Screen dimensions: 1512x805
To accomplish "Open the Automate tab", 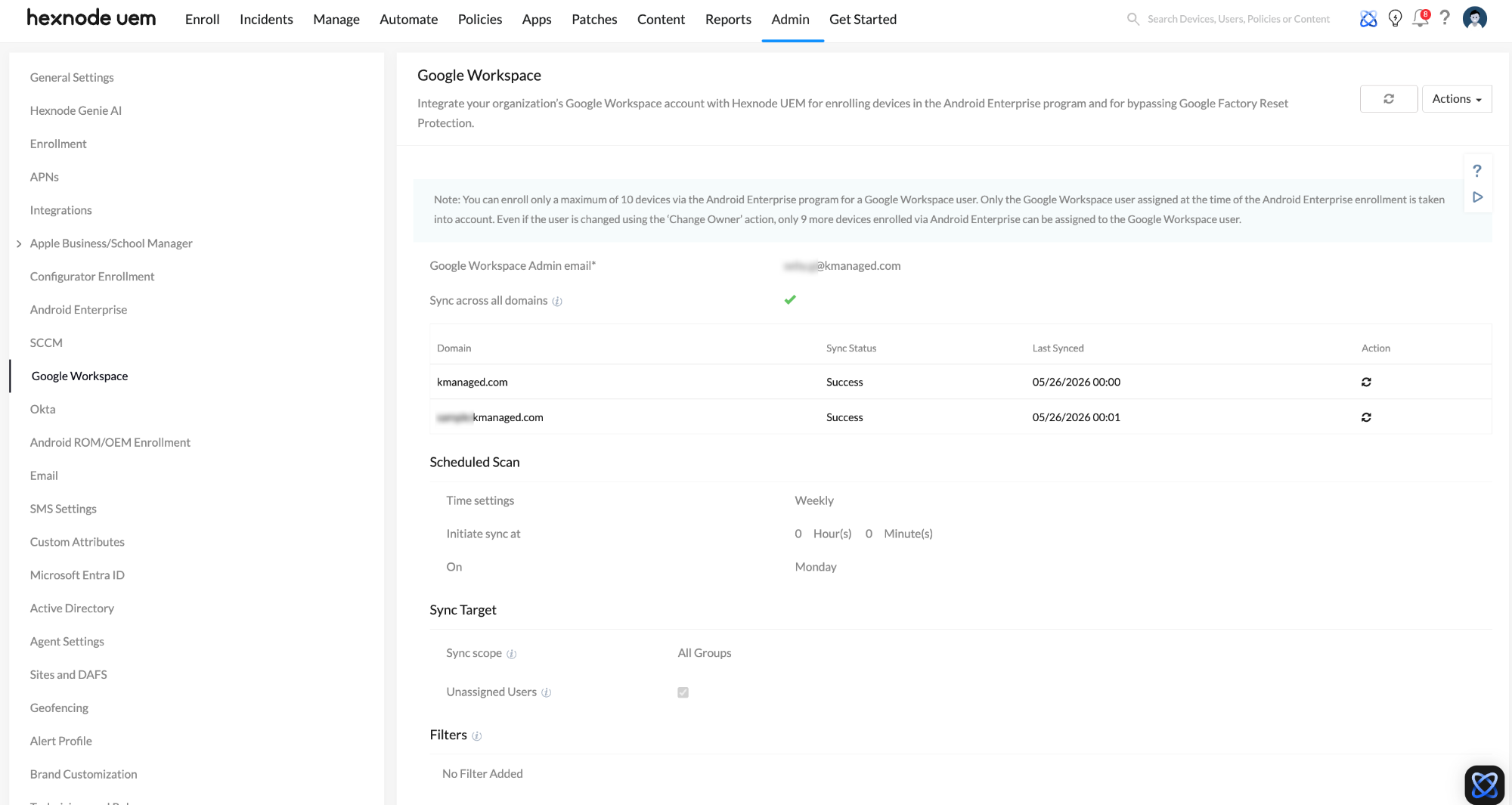I will 408,20.
